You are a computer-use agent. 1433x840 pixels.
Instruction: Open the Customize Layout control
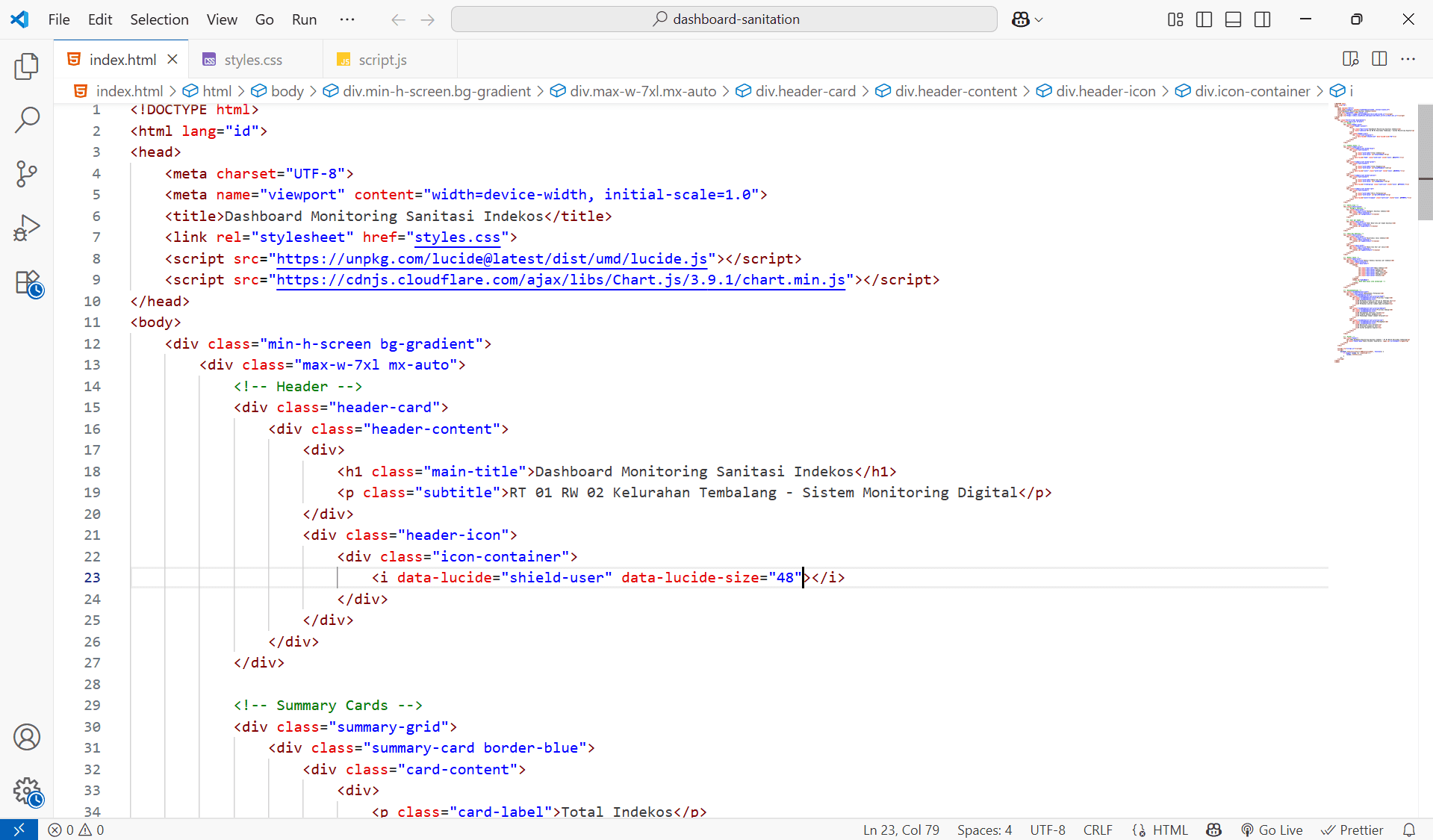1175,19
